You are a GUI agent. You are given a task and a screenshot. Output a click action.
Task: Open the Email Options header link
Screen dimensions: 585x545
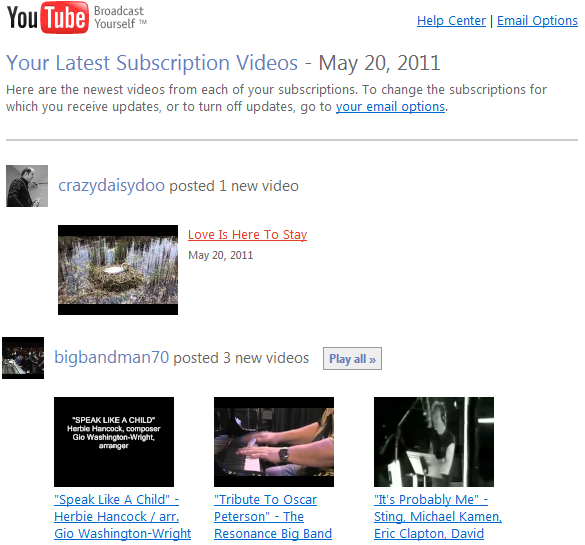pos(537,21)
